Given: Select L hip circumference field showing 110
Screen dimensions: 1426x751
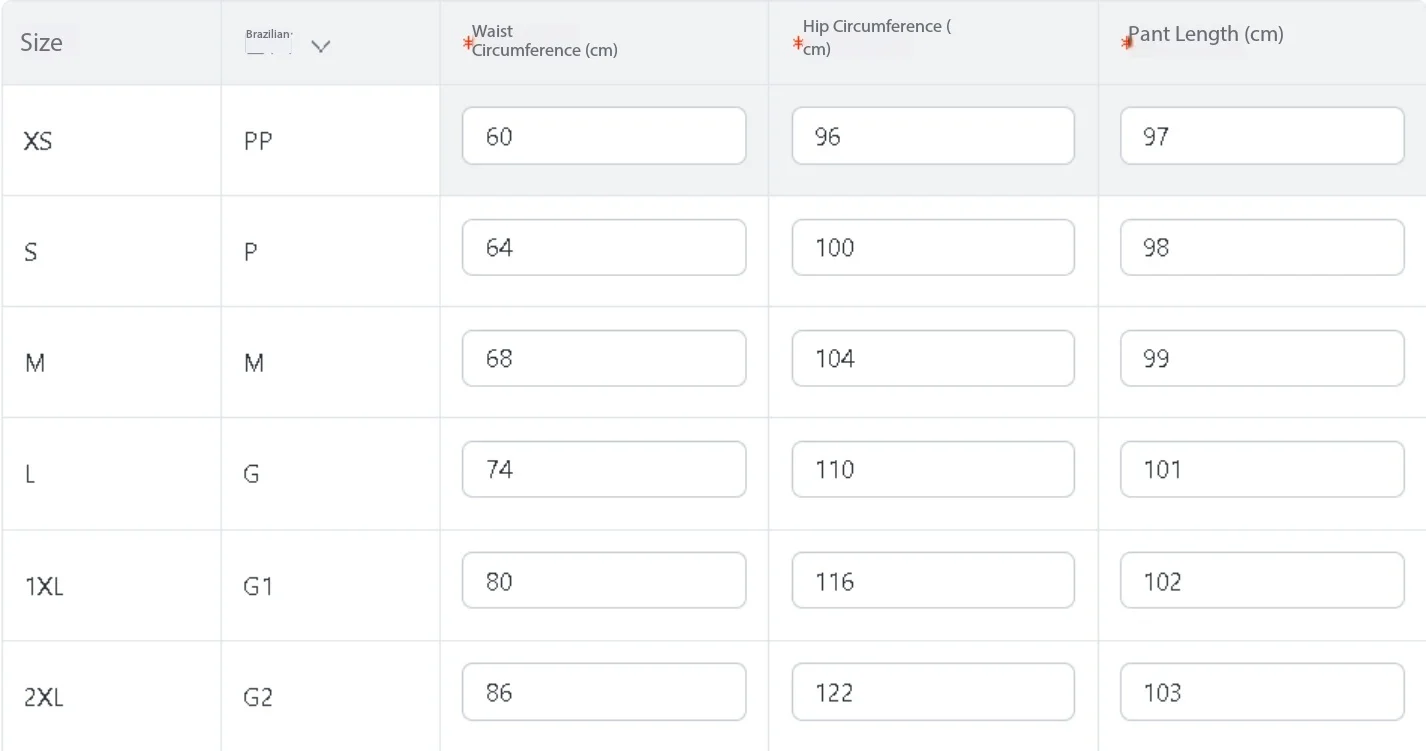Looking at the screenshot, I should (933, 469).
